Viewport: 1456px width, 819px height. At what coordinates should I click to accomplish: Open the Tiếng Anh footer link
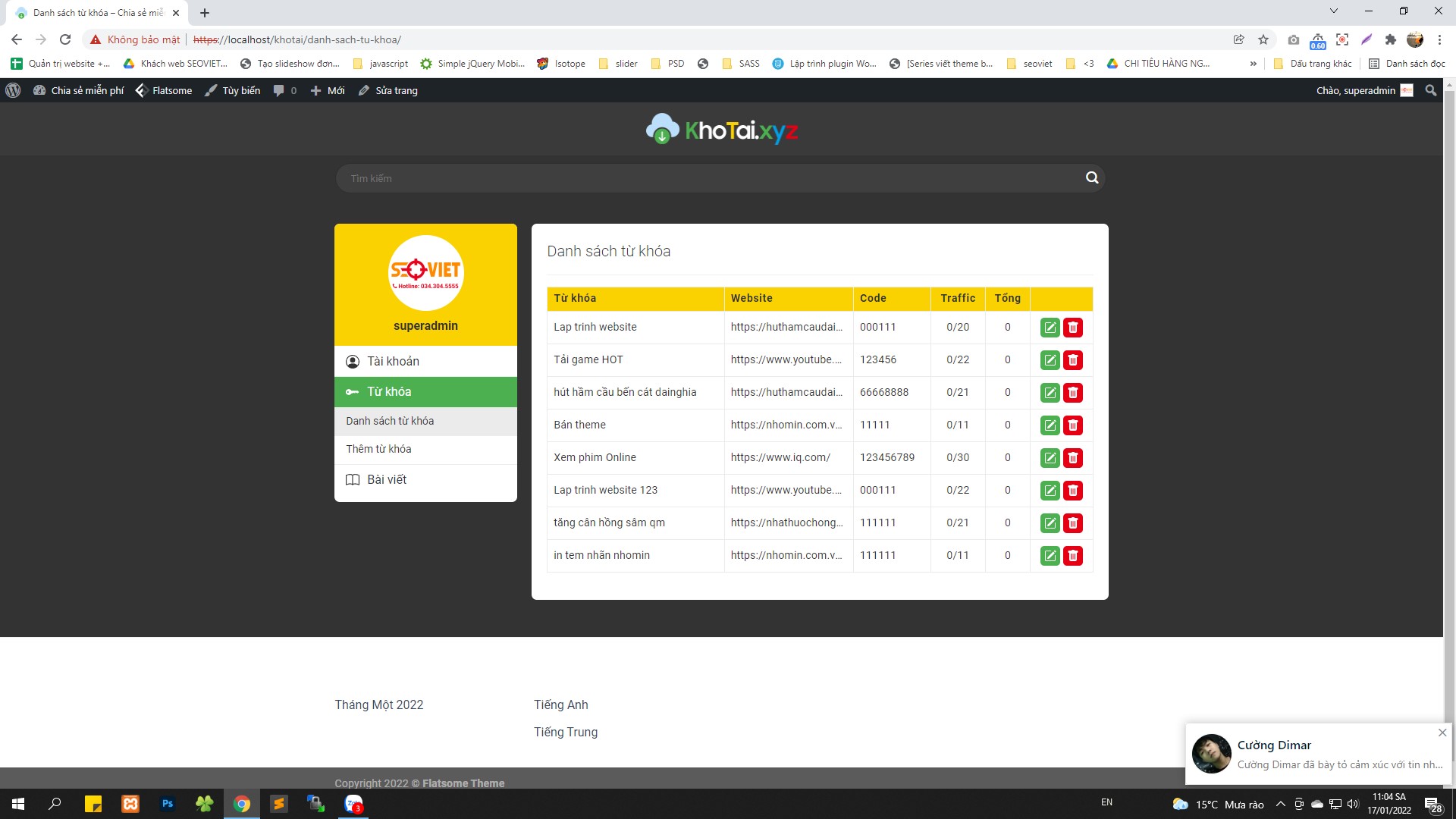coord(560,704)
